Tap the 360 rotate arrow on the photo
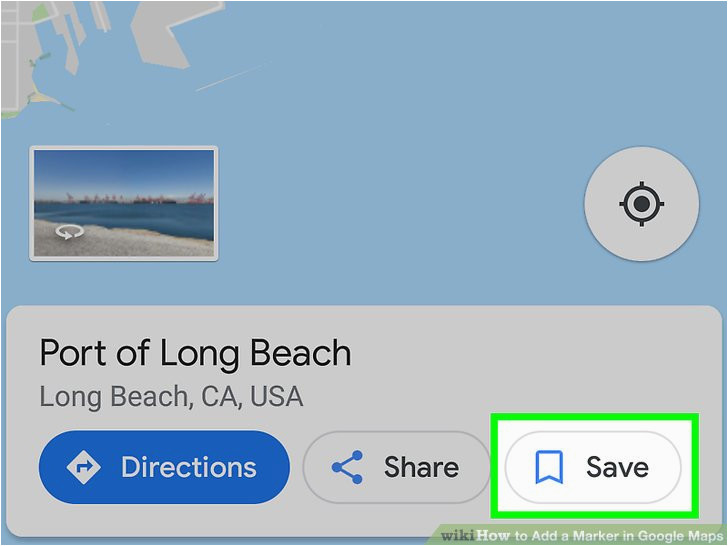Viewport: 728px width, 546px height. coord(70,232)
